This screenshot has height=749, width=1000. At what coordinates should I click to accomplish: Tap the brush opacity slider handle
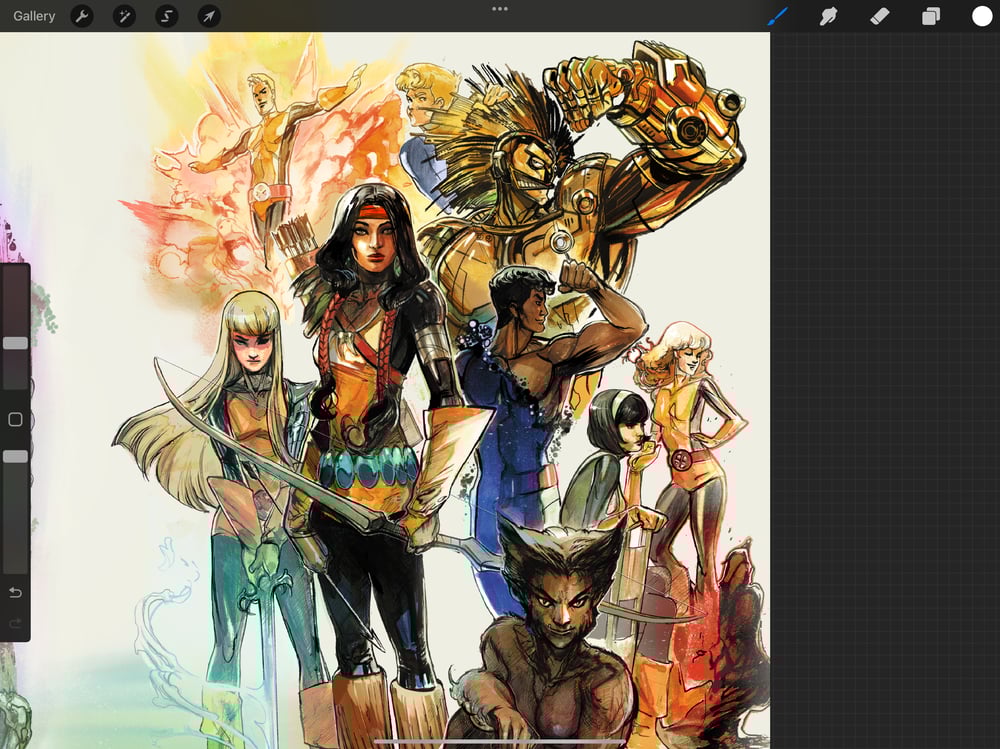click(x=14, y=455)
